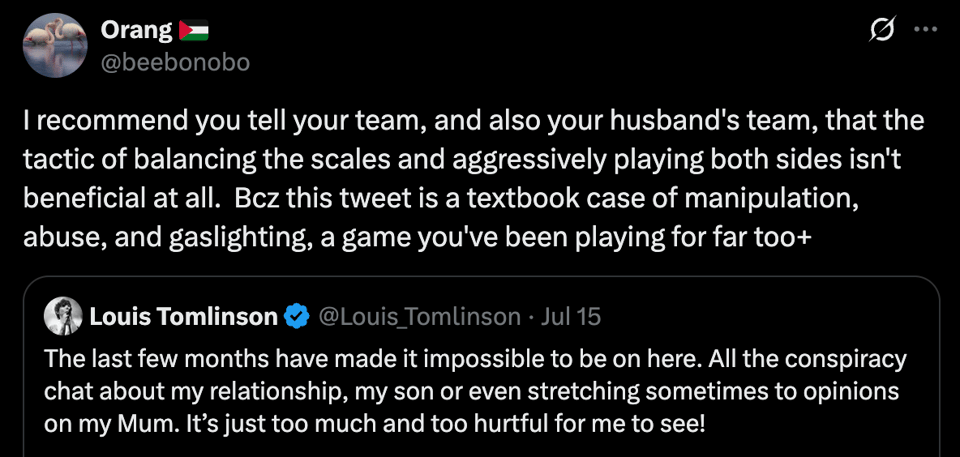Click "I recommend you tell your team" text
The image size is (960, 457).
click(x=170, y=122)
